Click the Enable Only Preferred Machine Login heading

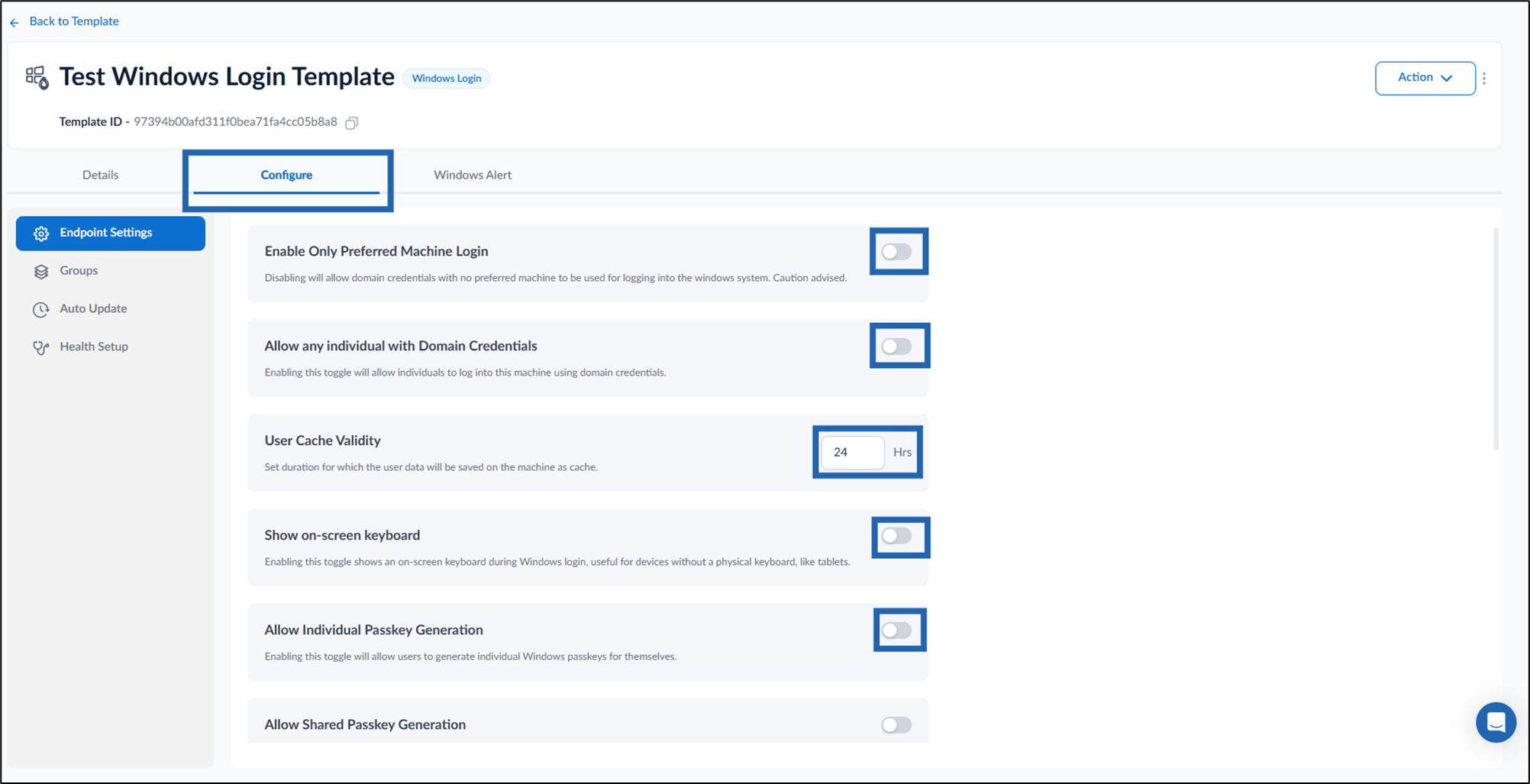(x=376, y=251)
